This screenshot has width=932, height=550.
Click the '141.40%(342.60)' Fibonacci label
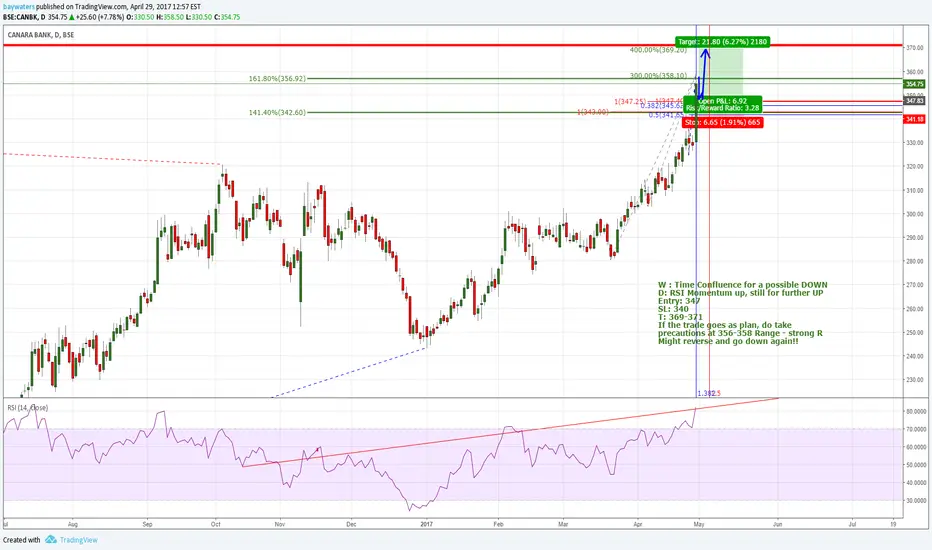click(x=277, y=112)
